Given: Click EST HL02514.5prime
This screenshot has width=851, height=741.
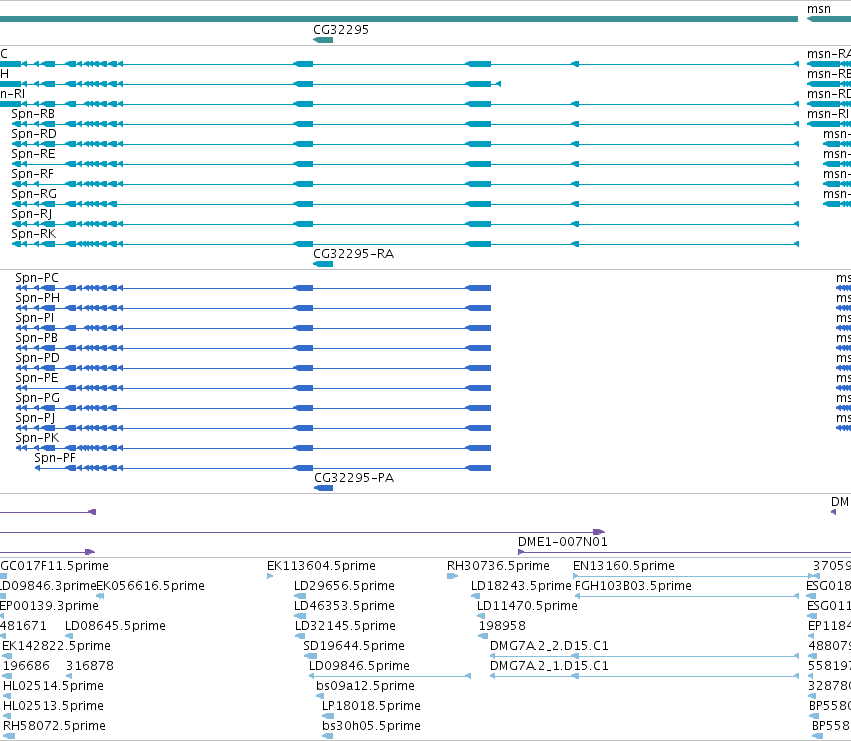Looking at the screenshot, I should point(53,686).
